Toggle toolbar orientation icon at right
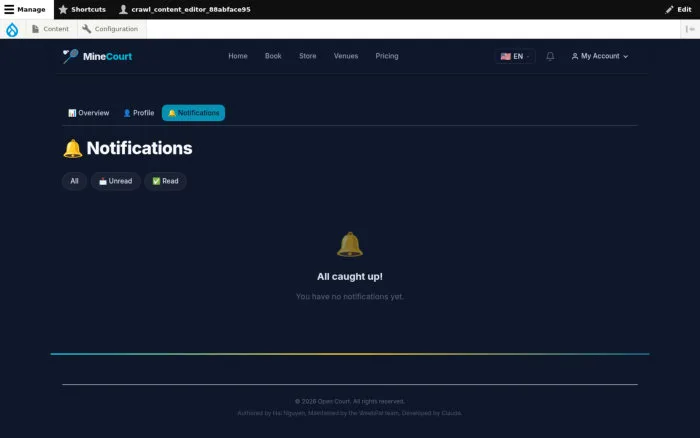Screen dimensions: 700x438 pyautogui.click(x=690, y=29)
